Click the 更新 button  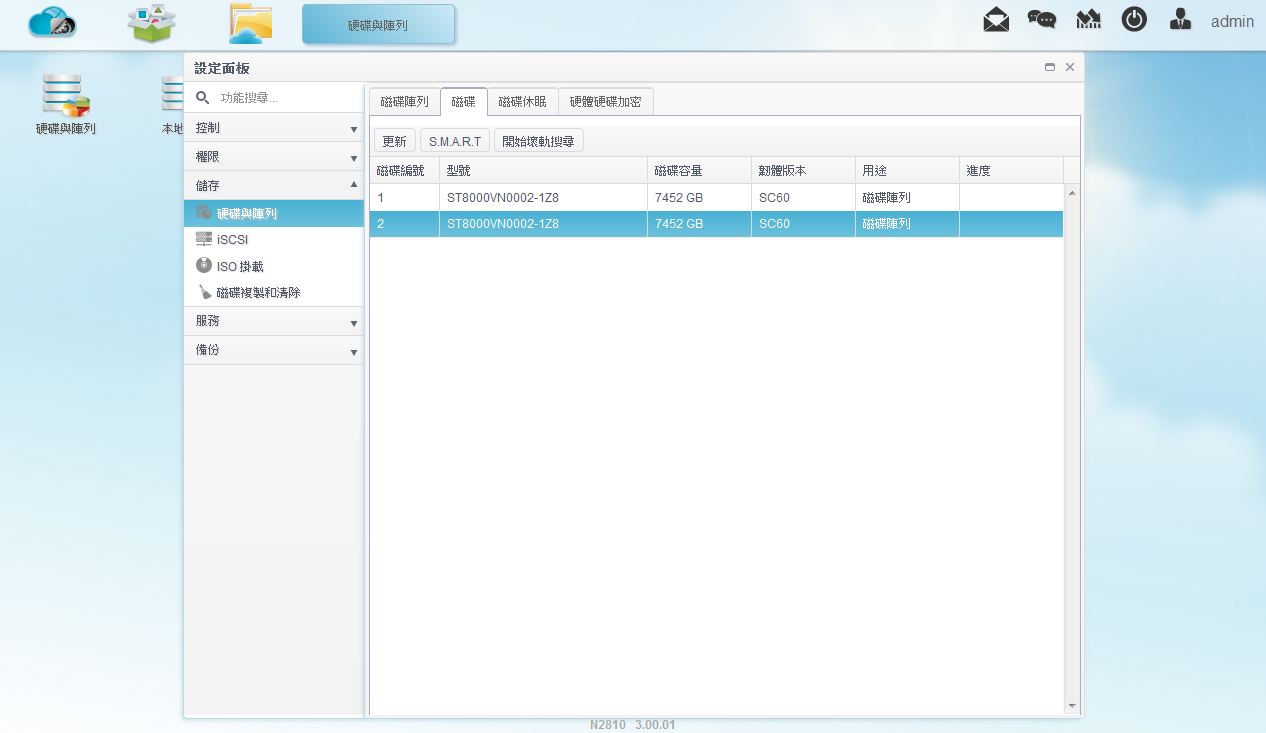coord(395,141)
